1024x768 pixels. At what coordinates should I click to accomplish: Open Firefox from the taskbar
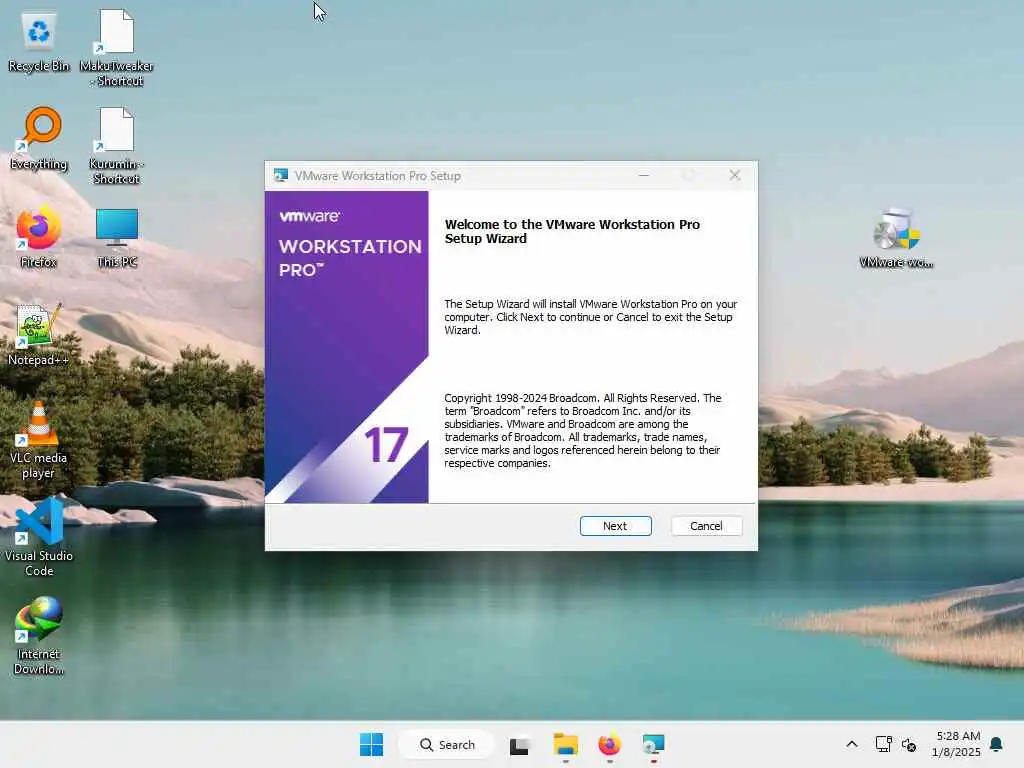tap(609, 744)
